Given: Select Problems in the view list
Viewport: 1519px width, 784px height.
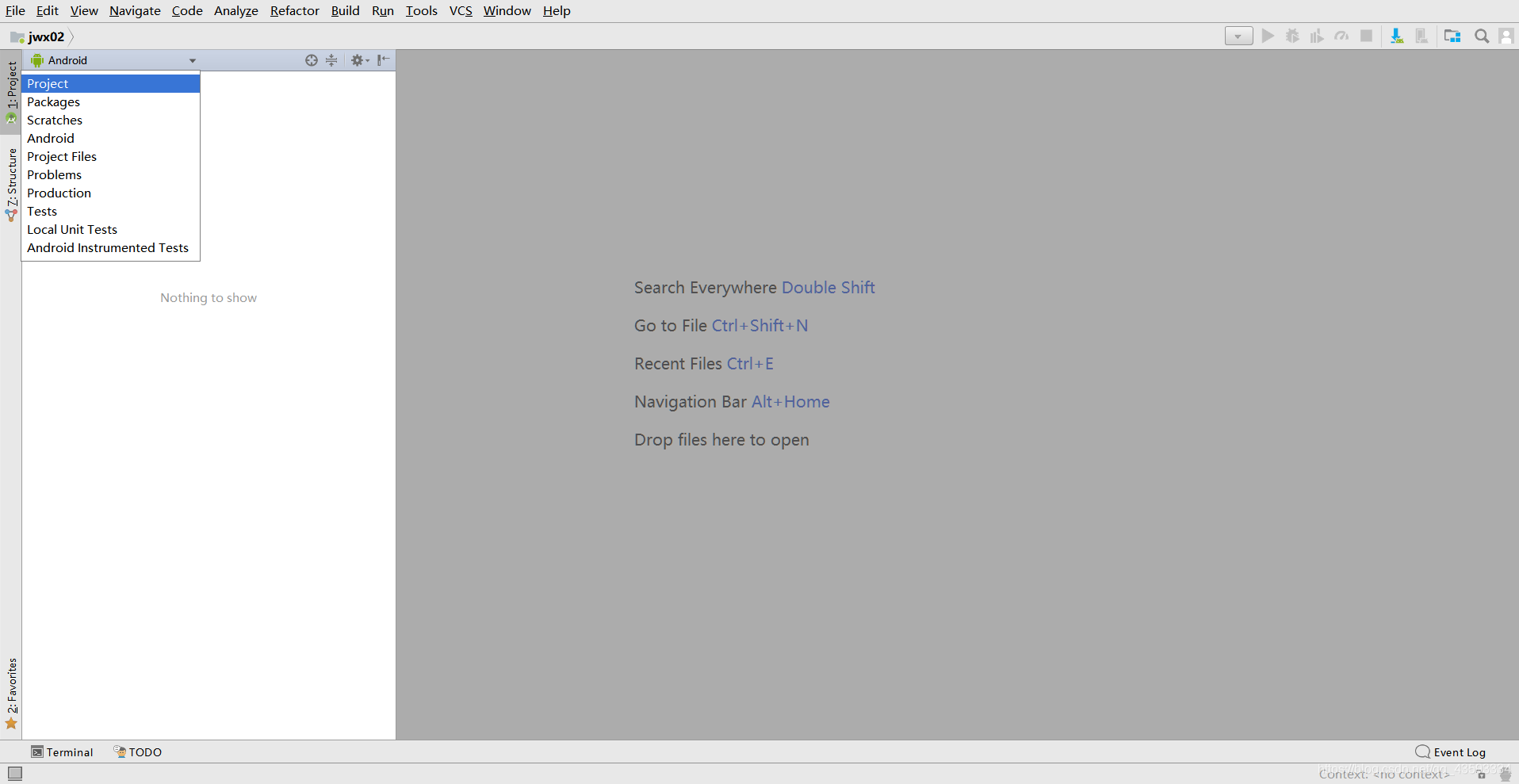Looking at the screenshot, I should click(x=111, y=174).
